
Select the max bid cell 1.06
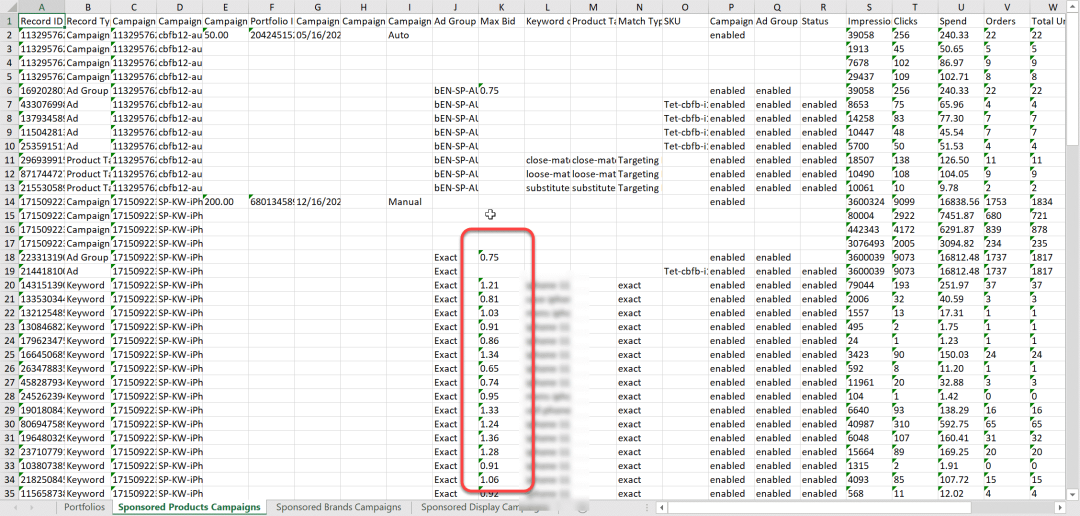(501, 479)
